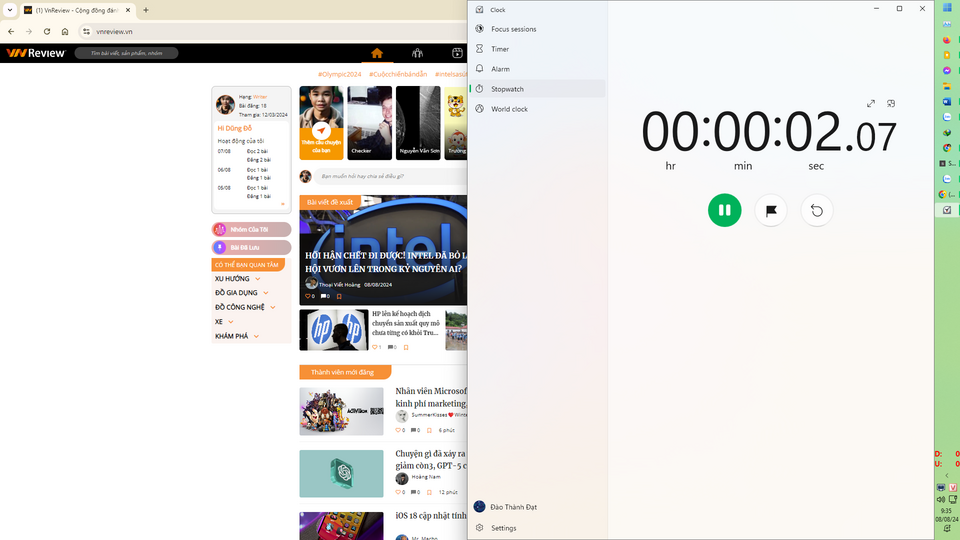Open the Nguyễn Văn Sơn story thumbnail

(418, 123)
